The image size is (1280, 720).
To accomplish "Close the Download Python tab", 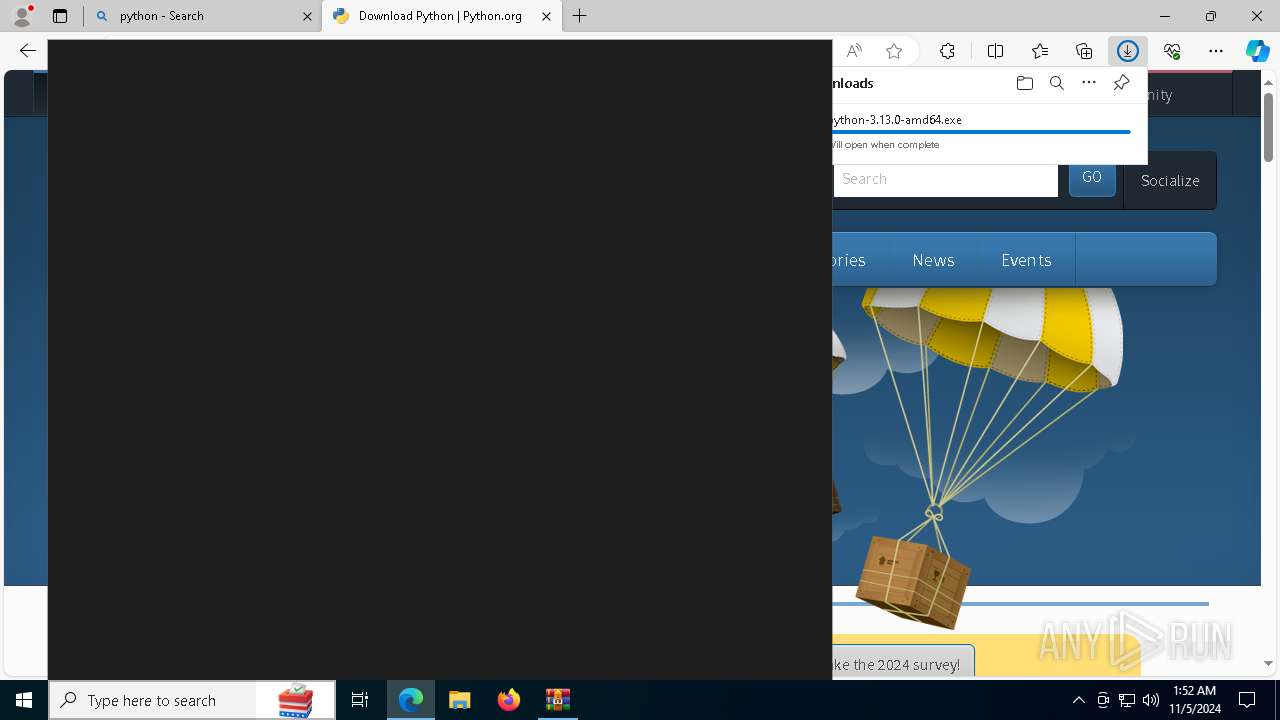I will point(546,16).
